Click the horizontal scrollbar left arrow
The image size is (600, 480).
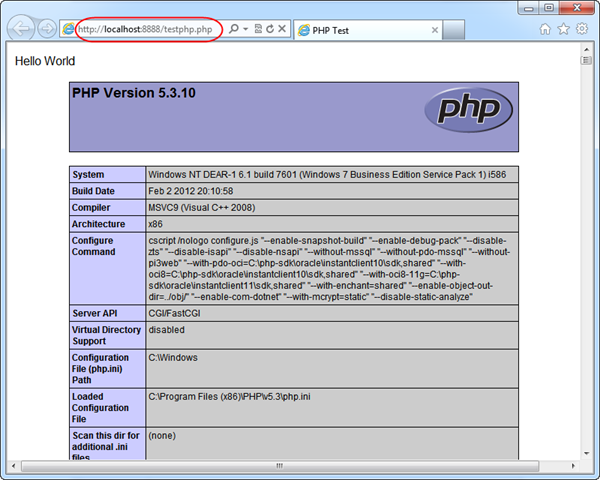[14, 466]
